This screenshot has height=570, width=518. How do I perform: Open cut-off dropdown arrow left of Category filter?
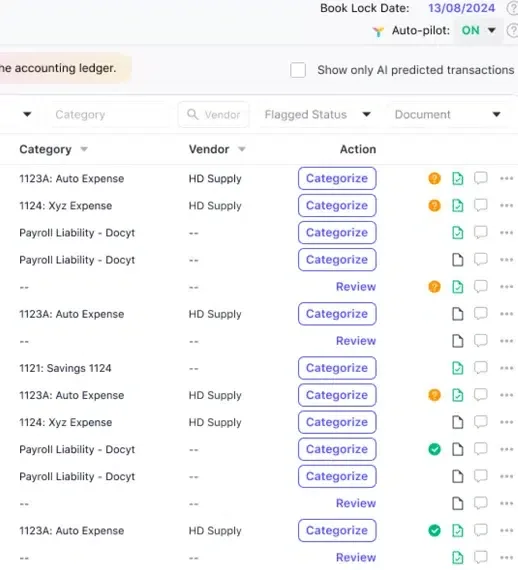point(27,115)
